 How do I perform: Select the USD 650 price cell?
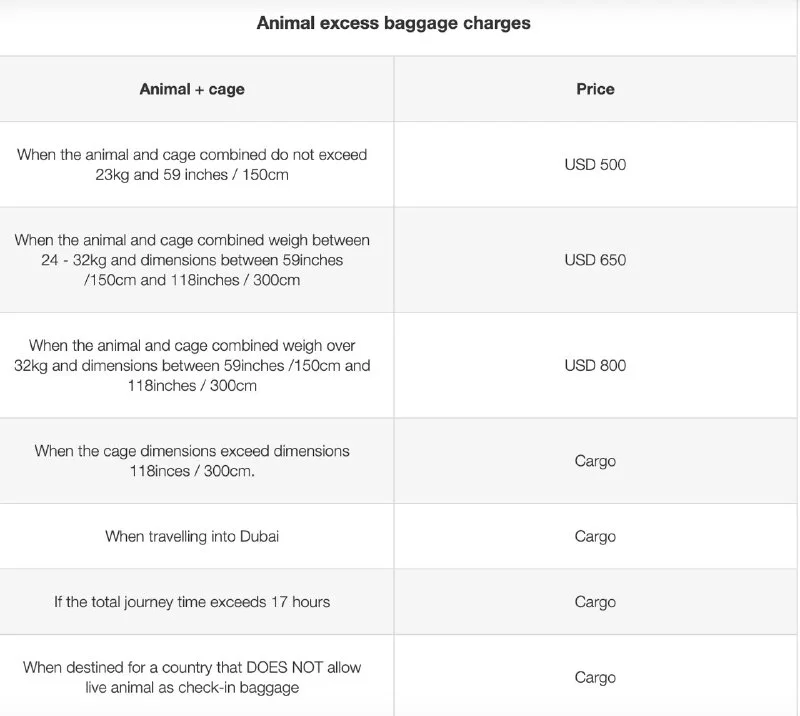point(595,260)
